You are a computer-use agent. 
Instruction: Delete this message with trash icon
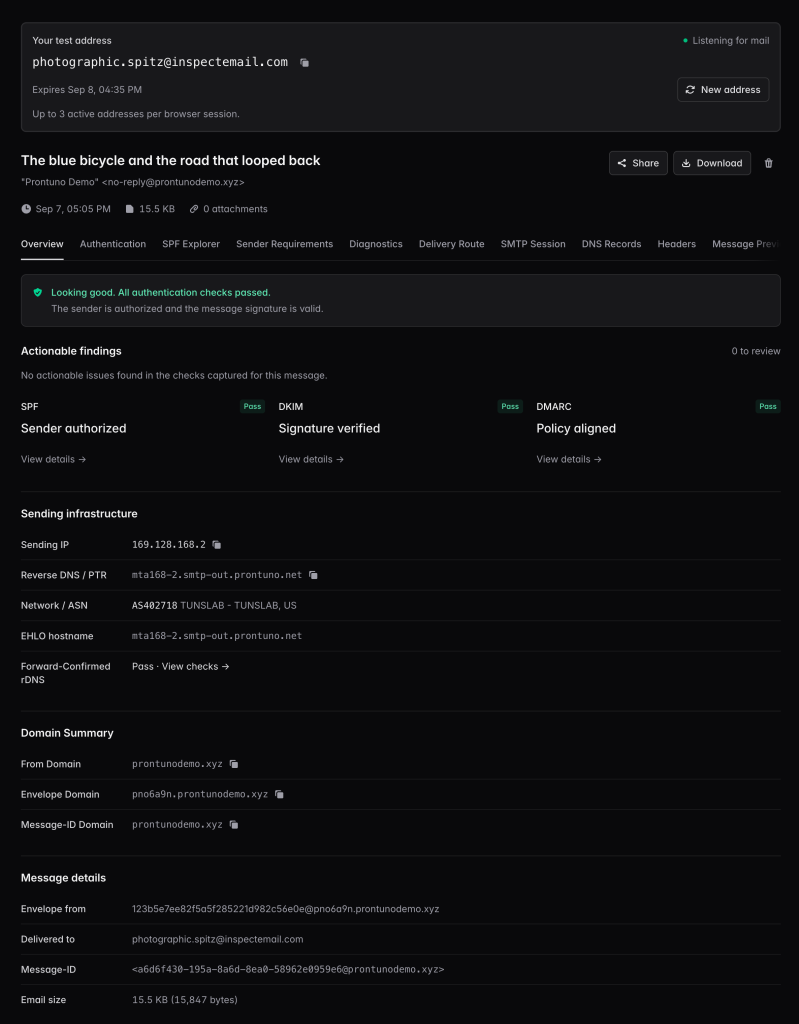pos(768,163)
